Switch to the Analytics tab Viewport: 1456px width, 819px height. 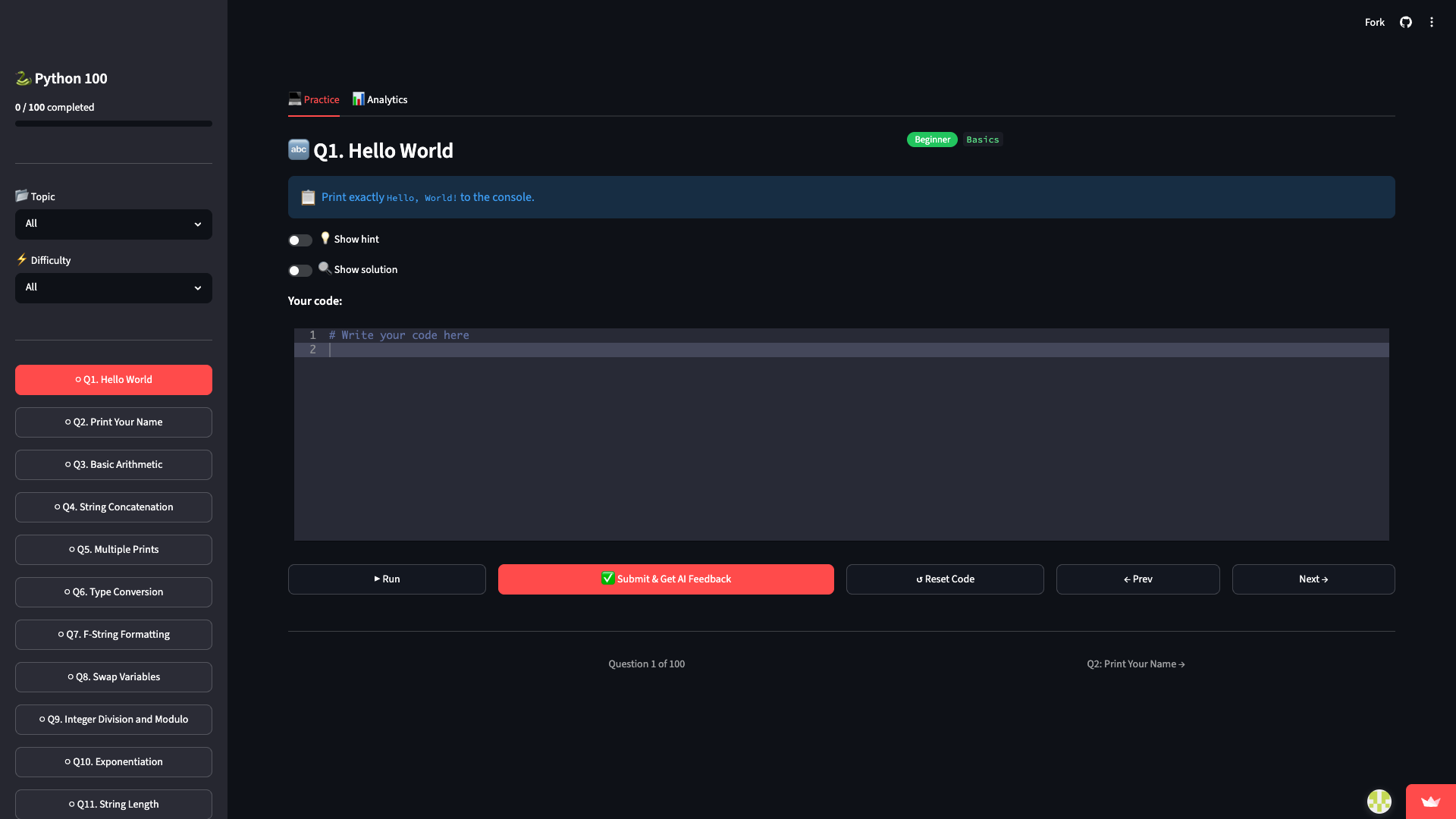(380, 99)
